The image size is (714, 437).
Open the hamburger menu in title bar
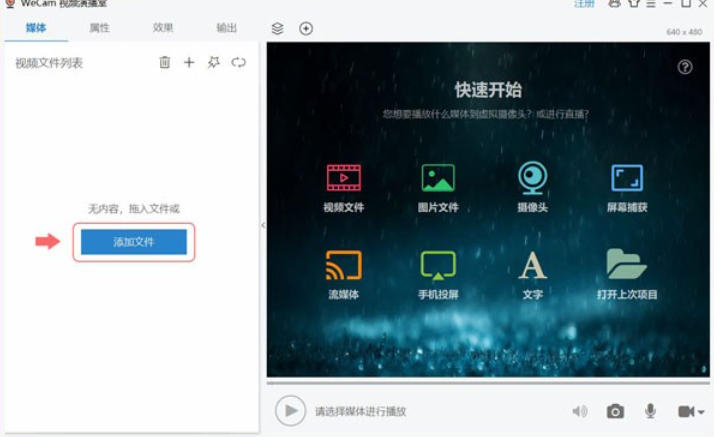click(x=651, y=4)
